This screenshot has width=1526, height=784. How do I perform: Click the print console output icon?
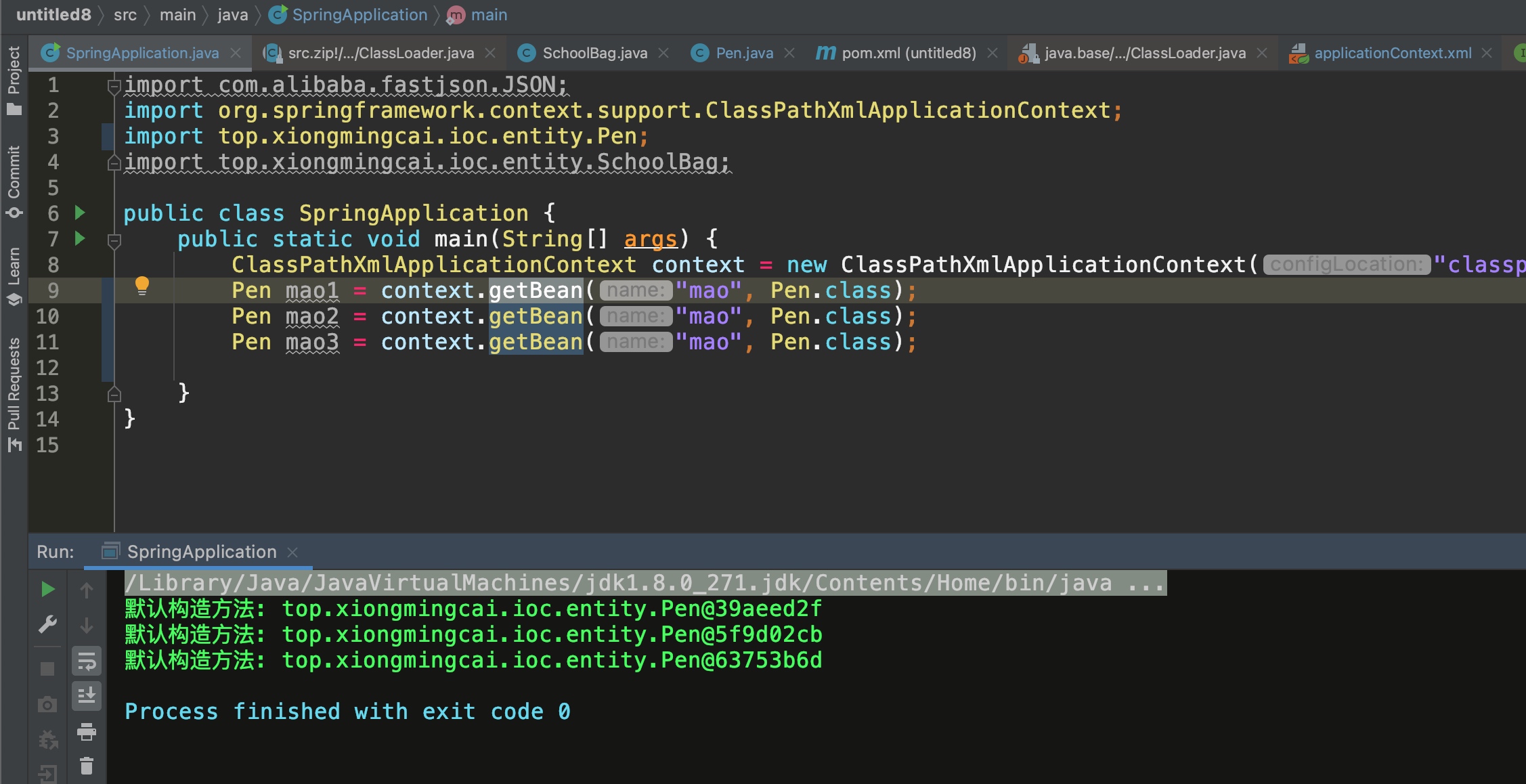tap(87, 731)
